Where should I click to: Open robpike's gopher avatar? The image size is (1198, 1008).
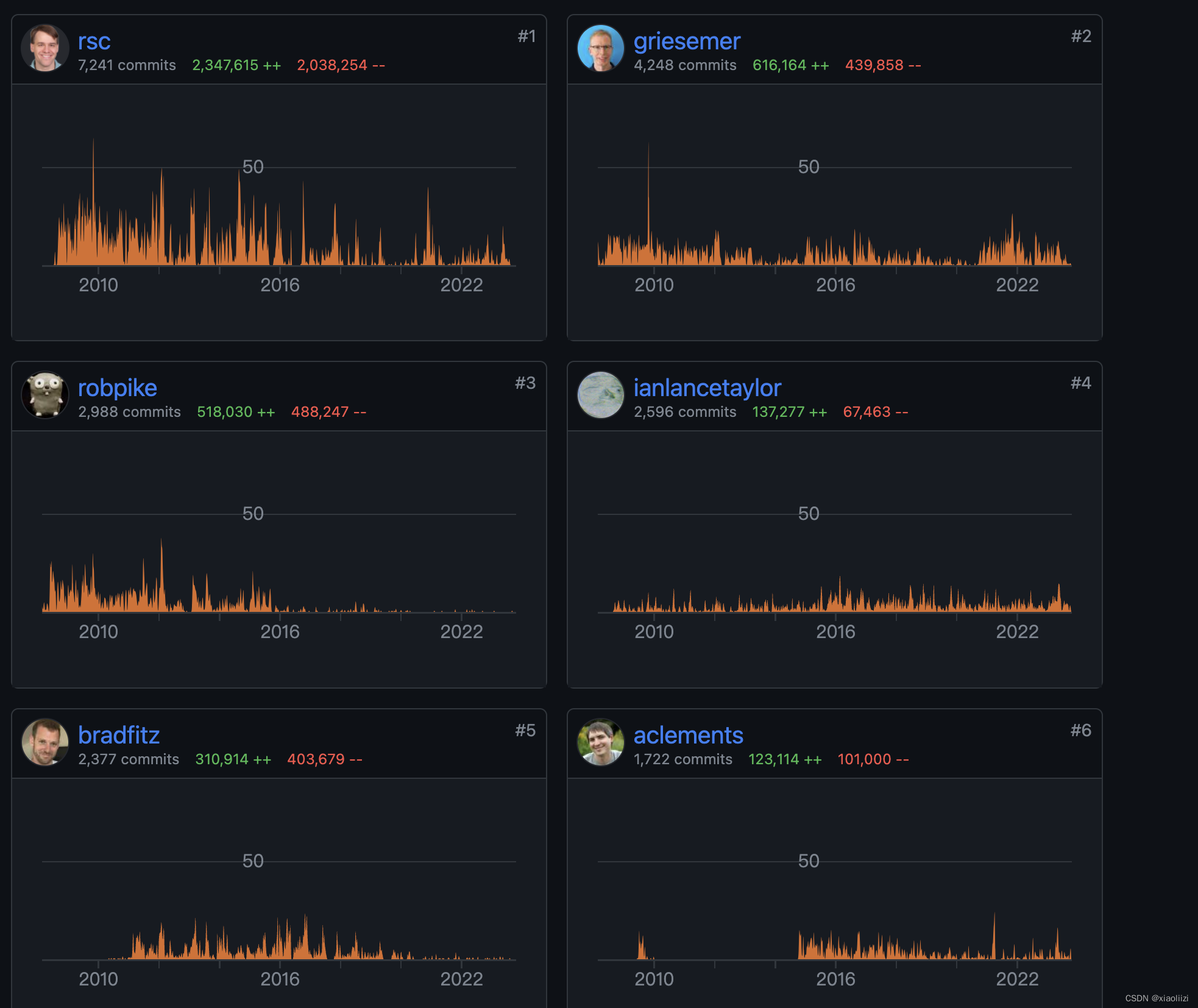pos(45,395)
